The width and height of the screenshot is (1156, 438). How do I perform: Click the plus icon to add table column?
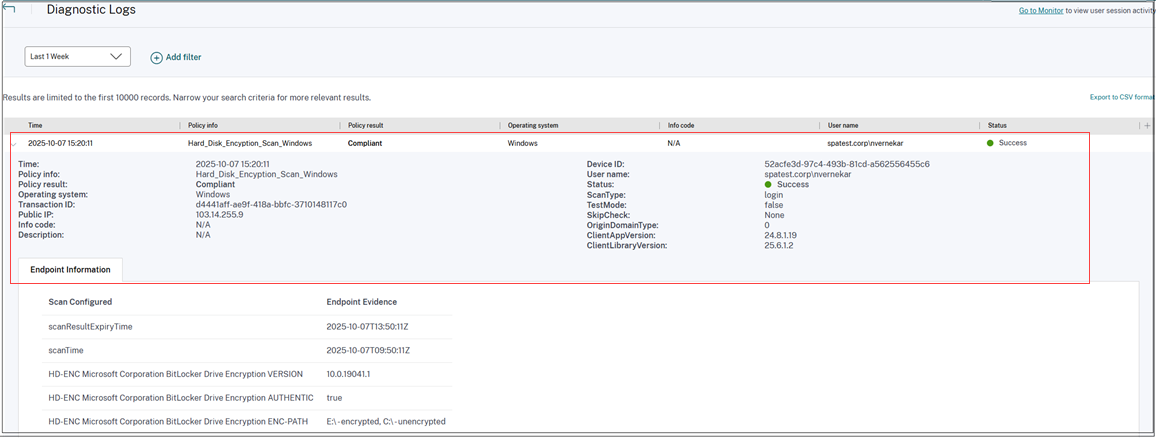coord(1146,126)
